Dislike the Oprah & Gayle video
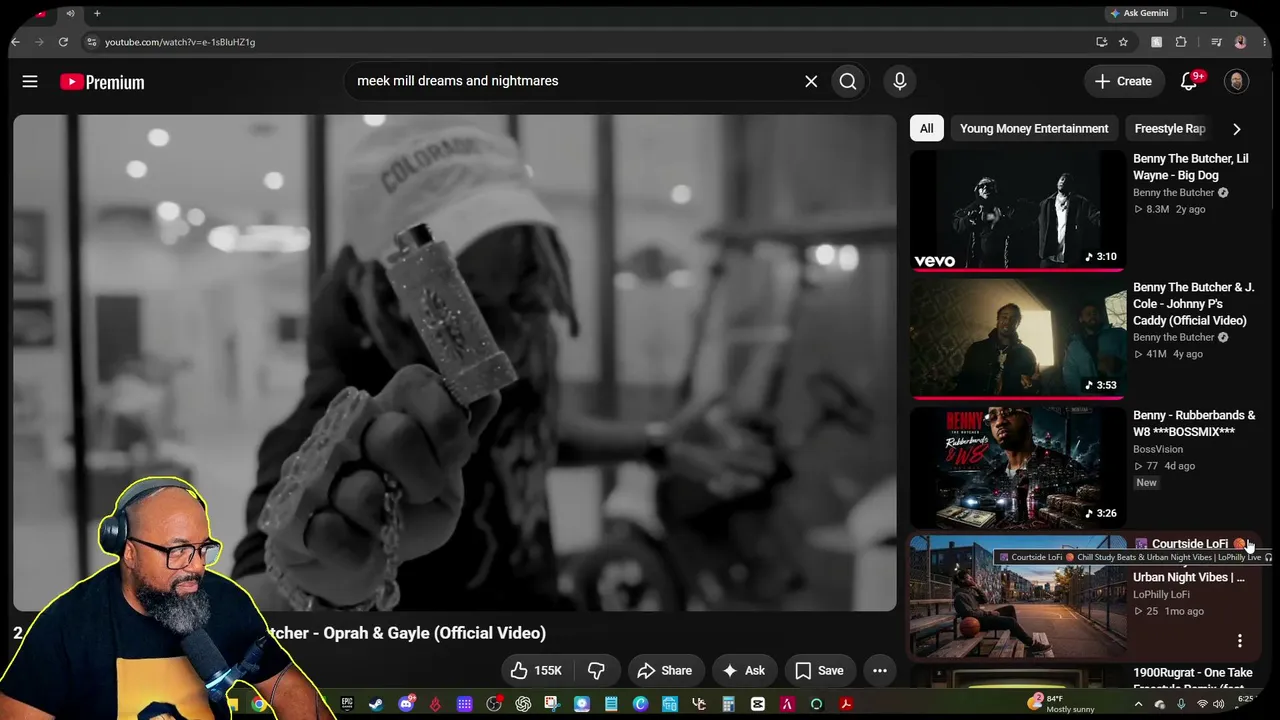1280x720 pixels. click(597, 670)
